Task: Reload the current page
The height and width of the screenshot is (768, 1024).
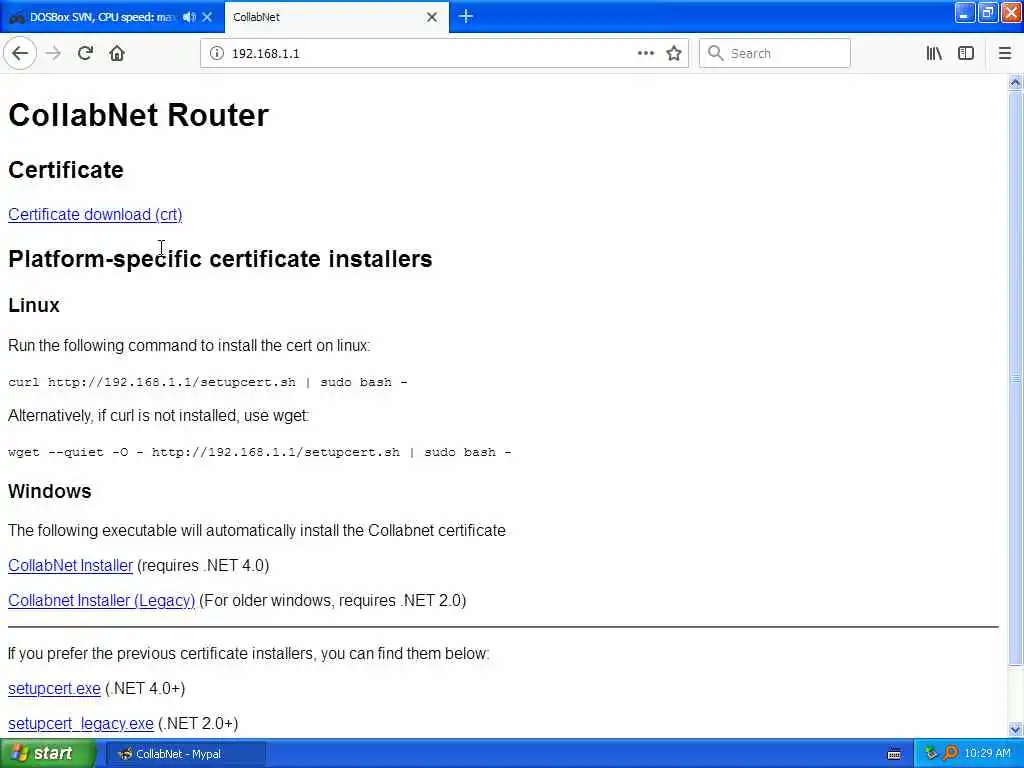Action: [x=85, y=53]
